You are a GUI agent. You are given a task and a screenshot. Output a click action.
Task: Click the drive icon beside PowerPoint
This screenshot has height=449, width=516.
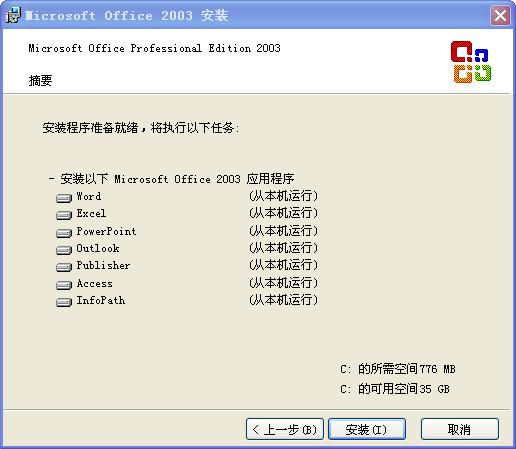[x=64, y=233]
